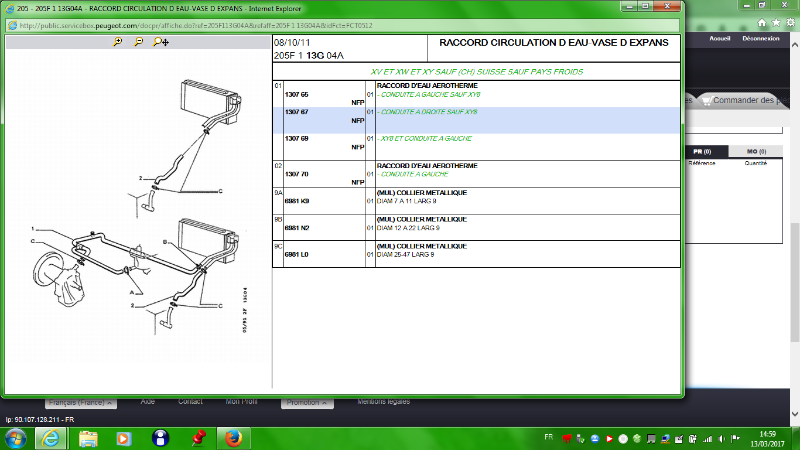Open the power plug tray icon
The image size is (800, 450).
tap(693, 439)
